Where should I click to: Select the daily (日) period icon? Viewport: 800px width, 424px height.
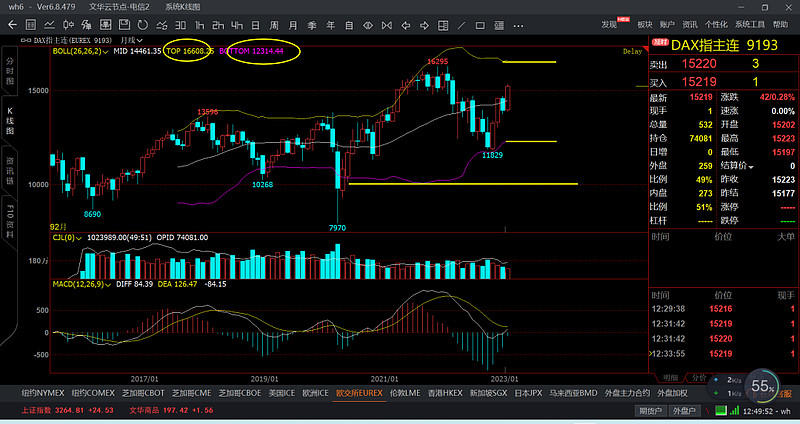256,25
